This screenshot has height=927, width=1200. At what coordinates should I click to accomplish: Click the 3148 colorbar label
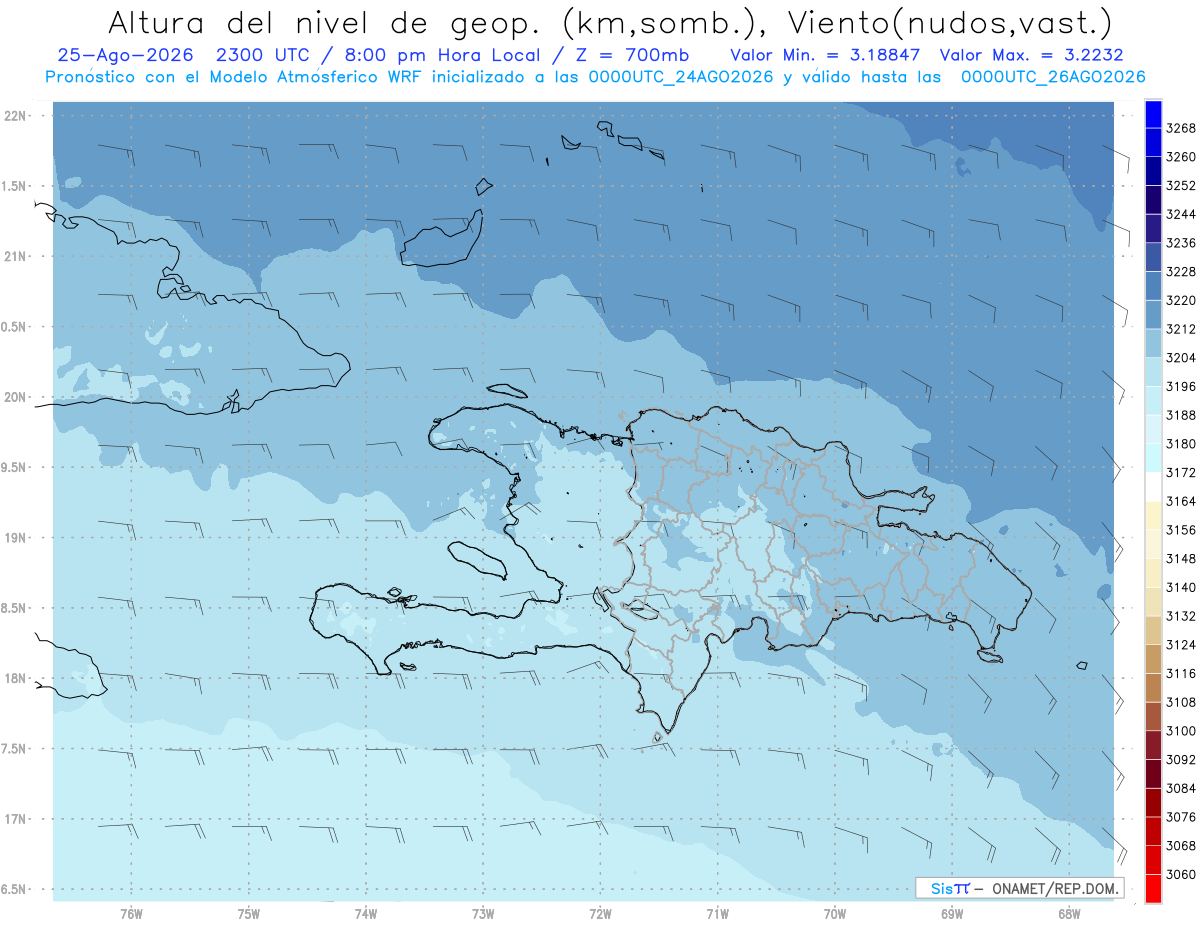coord(1180,558)
